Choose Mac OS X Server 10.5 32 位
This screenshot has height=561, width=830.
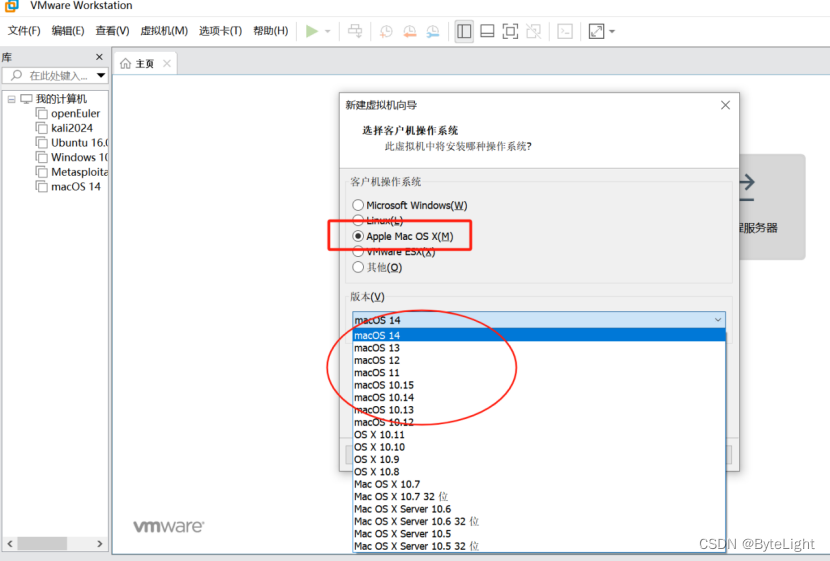coord(539,546)
